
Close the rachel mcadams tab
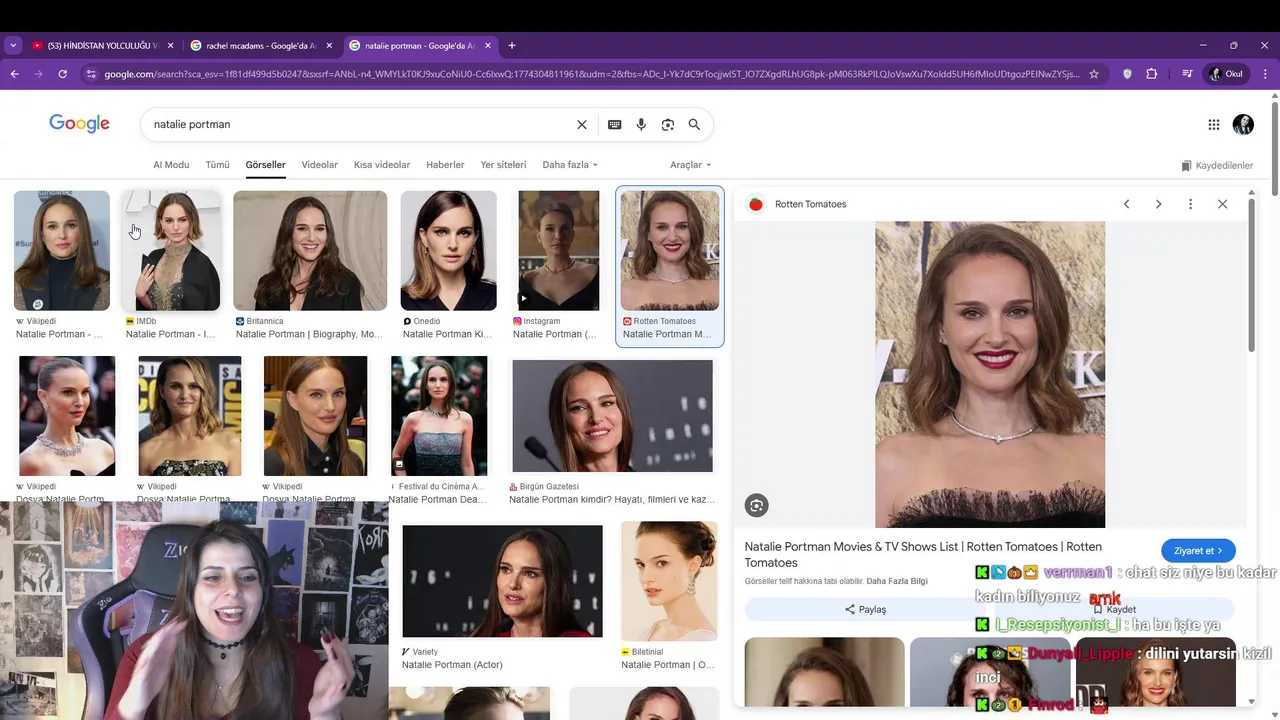point(328,46)
